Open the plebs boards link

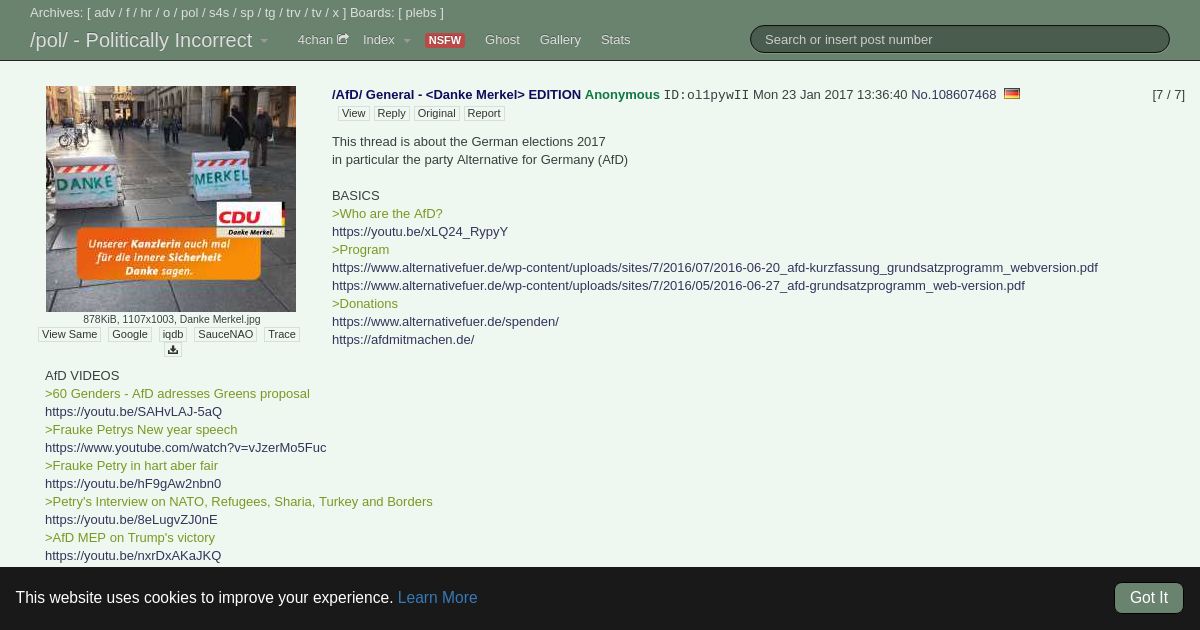point(421,13)
